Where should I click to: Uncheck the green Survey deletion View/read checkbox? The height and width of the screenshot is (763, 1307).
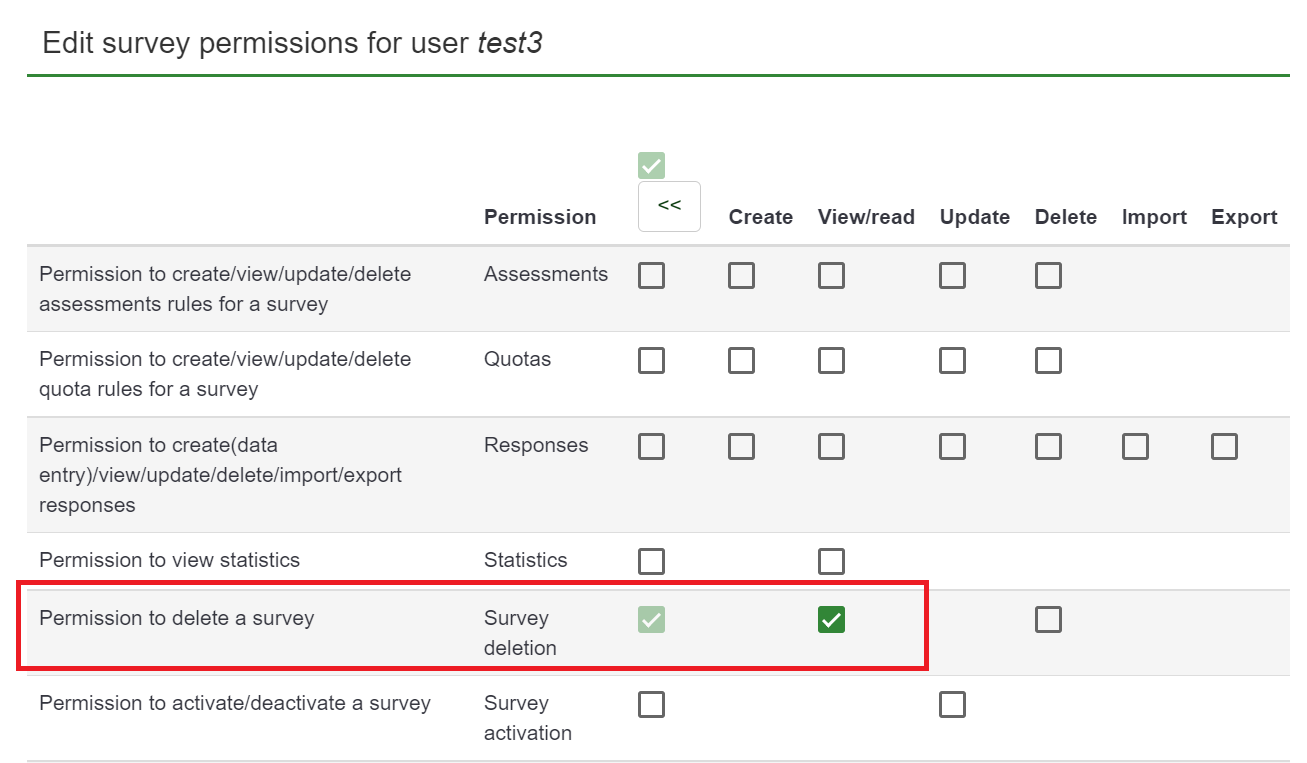pos(831,620)
